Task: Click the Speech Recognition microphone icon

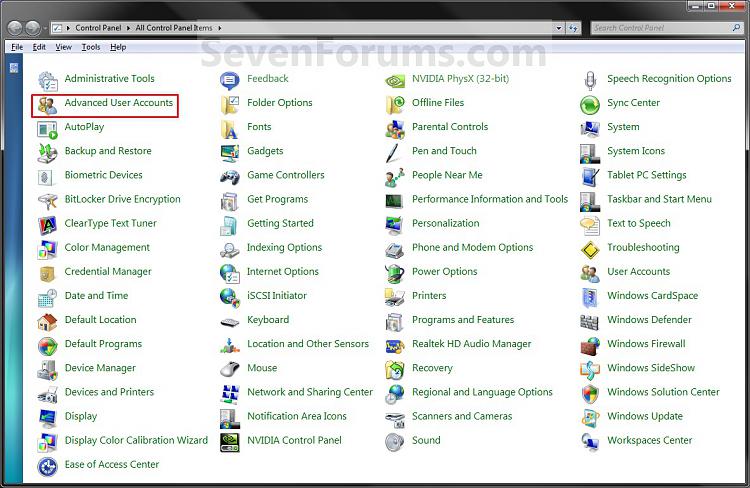Action: [x=590, y=81]
